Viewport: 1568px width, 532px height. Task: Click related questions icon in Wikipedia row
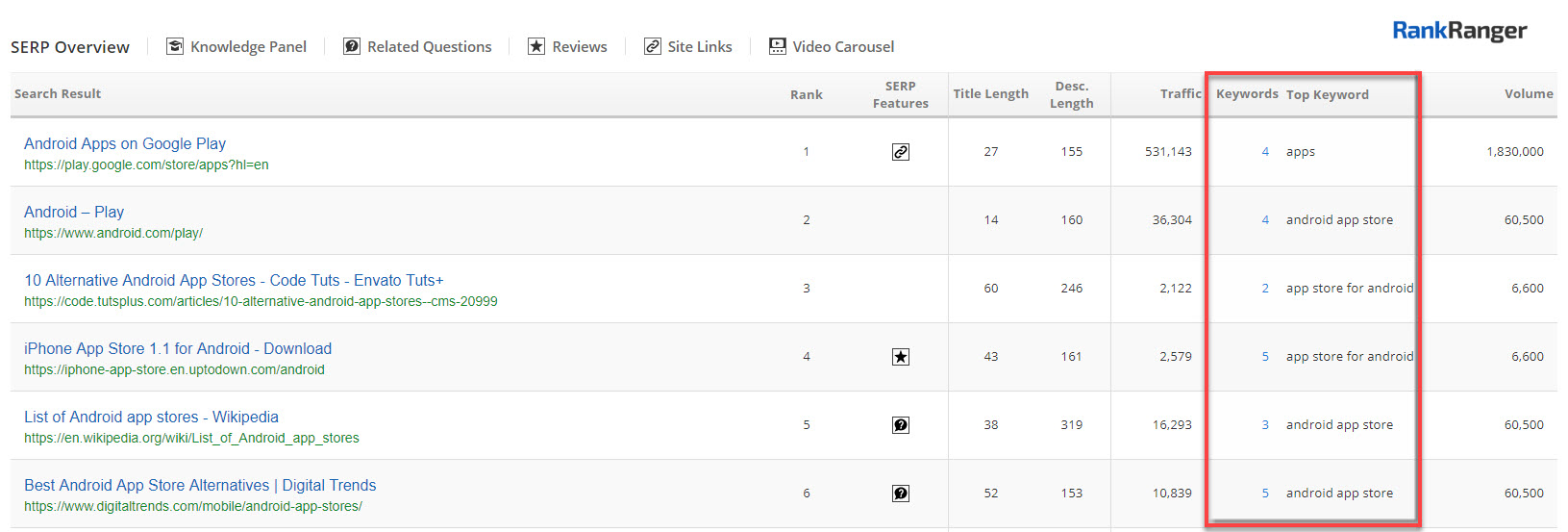click(x=901, y=425)
